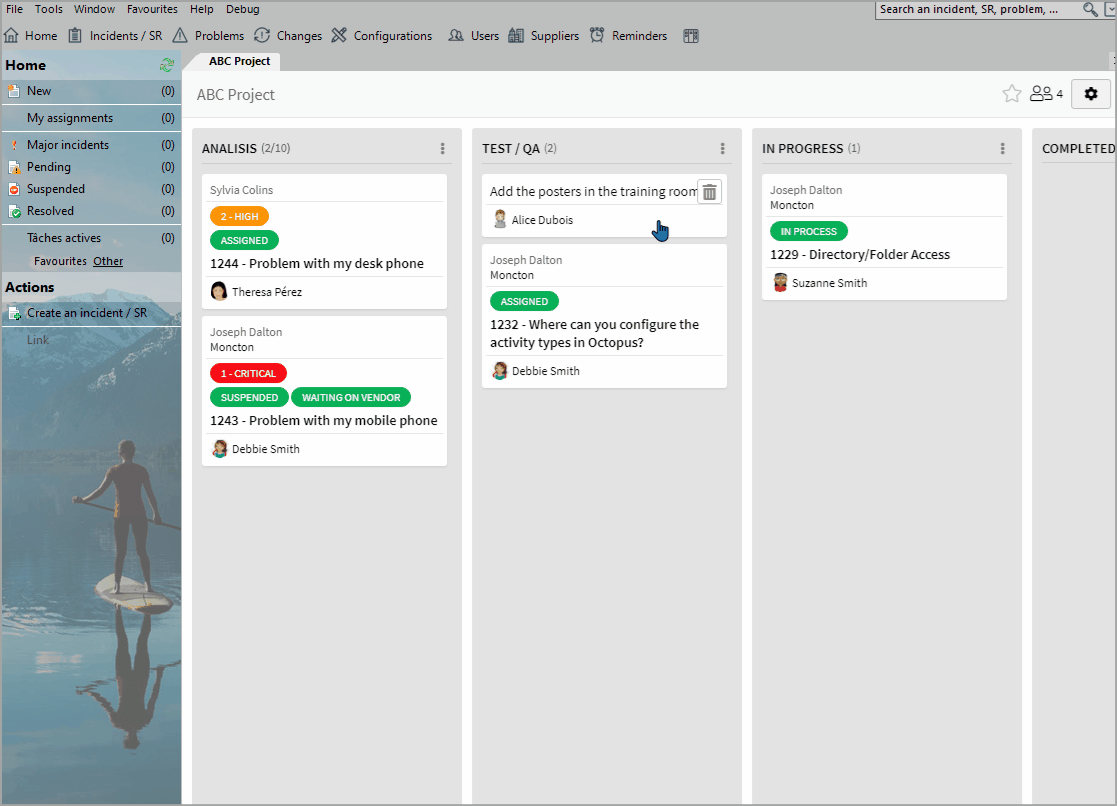
Task: Delete the posters card with the trash icon
Action: pyautogui.click(x=709, y=191)
